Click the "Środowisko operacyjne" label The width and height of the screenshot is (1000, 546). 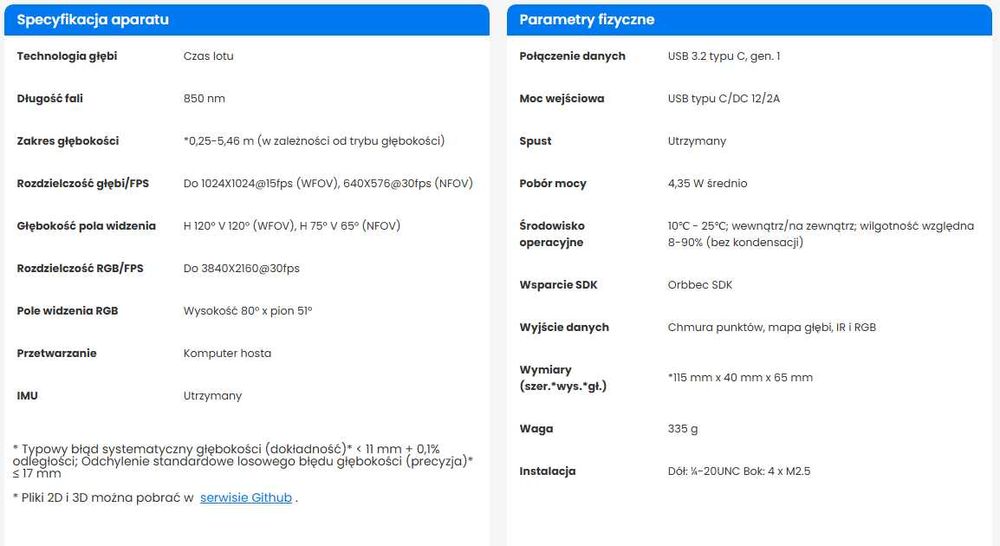click(x=552, y=234)
